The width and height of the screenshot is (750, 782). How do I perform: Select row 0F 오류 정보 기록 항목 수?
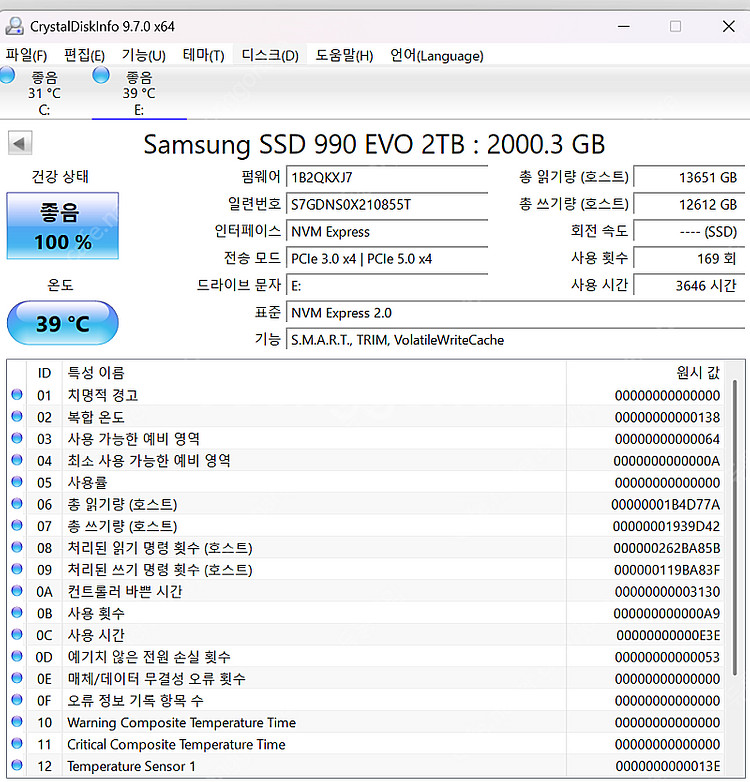(x=366, y=700)
